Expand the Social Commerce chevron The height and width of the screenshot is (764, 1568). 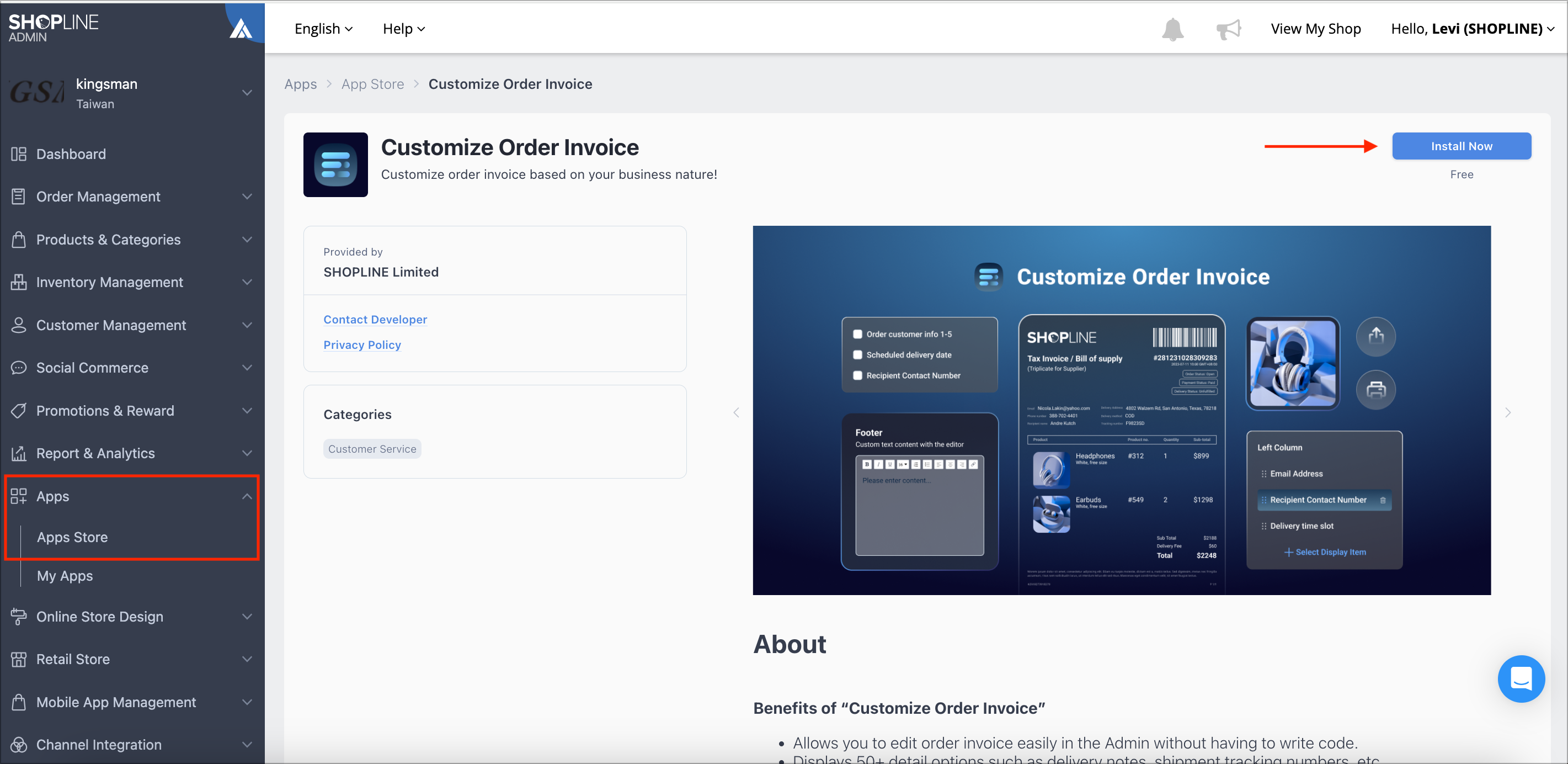click(247, 368)
